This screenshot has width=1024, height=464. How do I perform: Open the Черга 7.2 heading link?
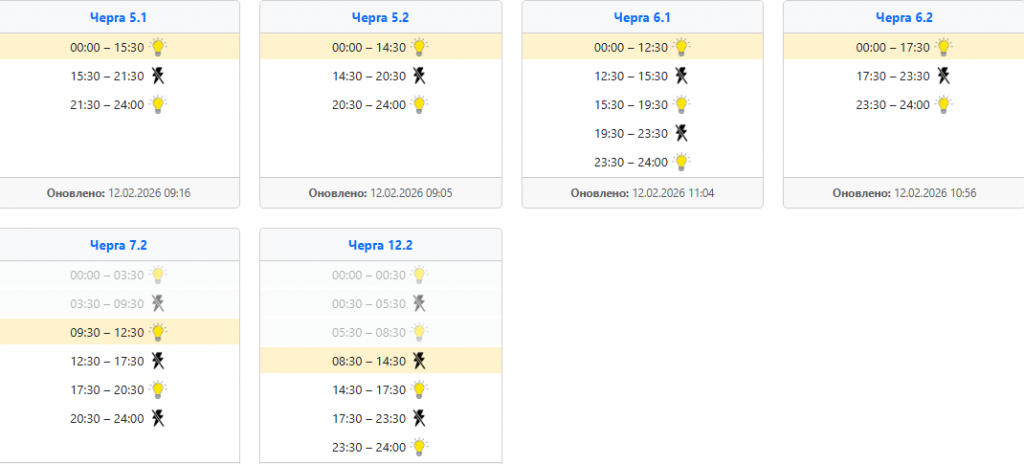[118, 245]
